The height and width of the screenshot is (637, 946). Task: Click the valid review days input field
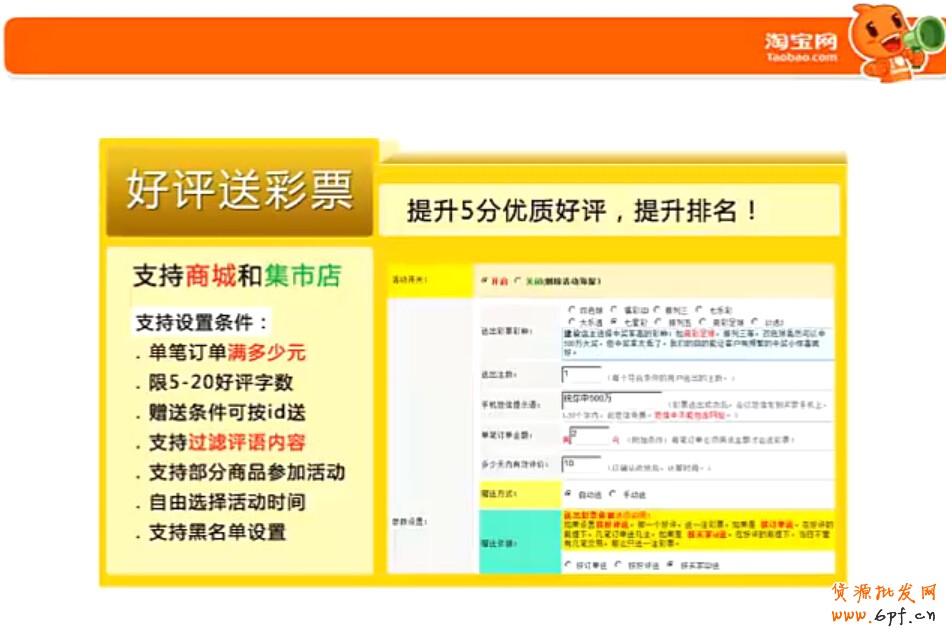point(581,465)
